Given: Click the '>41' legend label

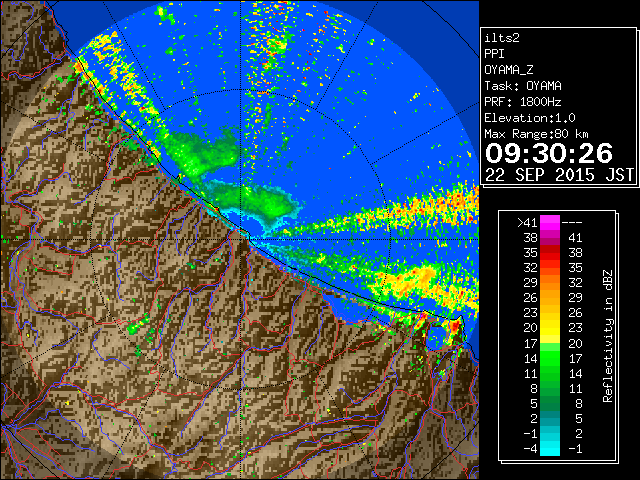Looking at the screenshot, I should click(527, 222).
